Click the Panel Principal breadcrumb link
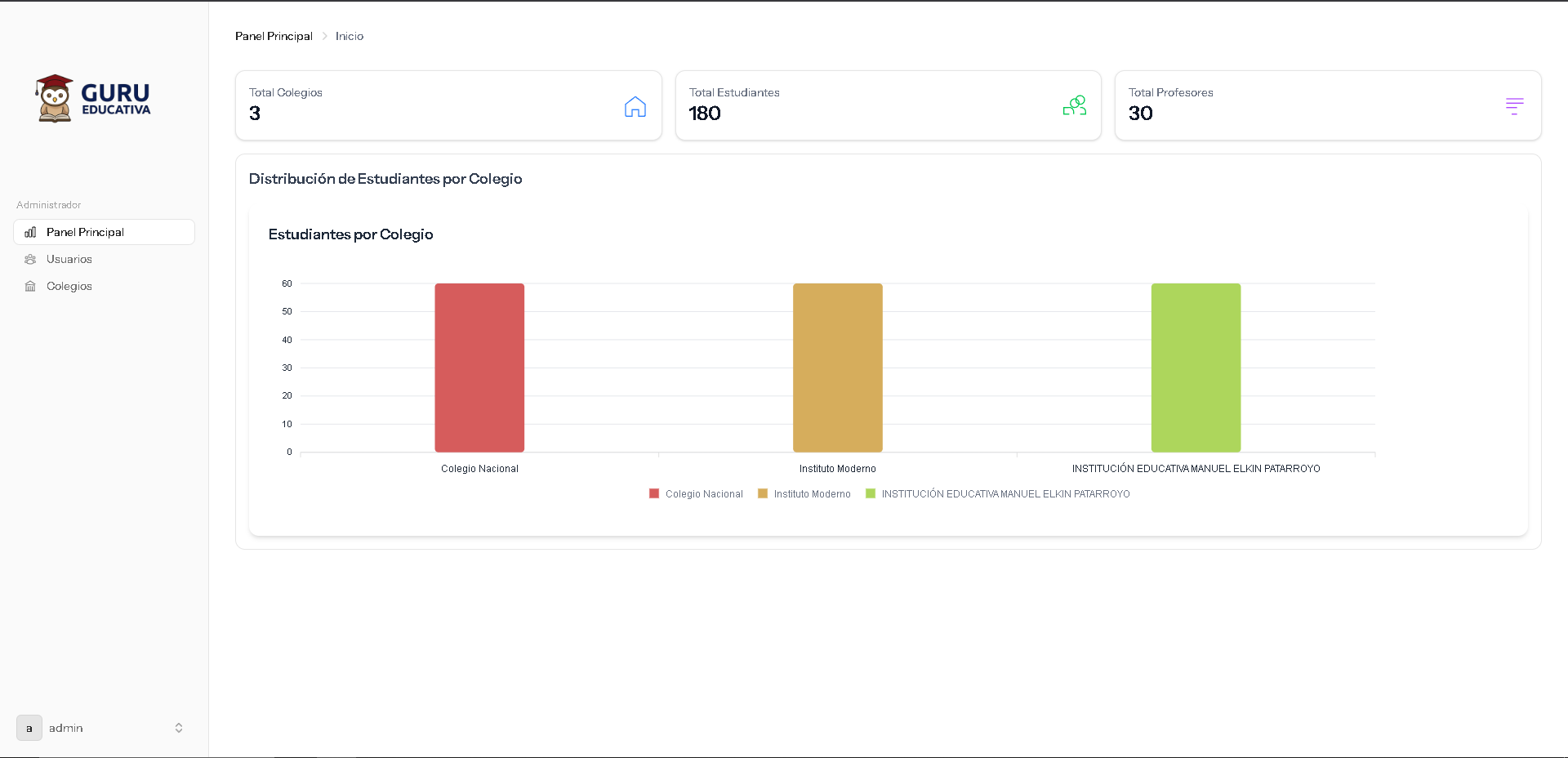The height and width of the screenshot is (758, 1568). (274, 36)
